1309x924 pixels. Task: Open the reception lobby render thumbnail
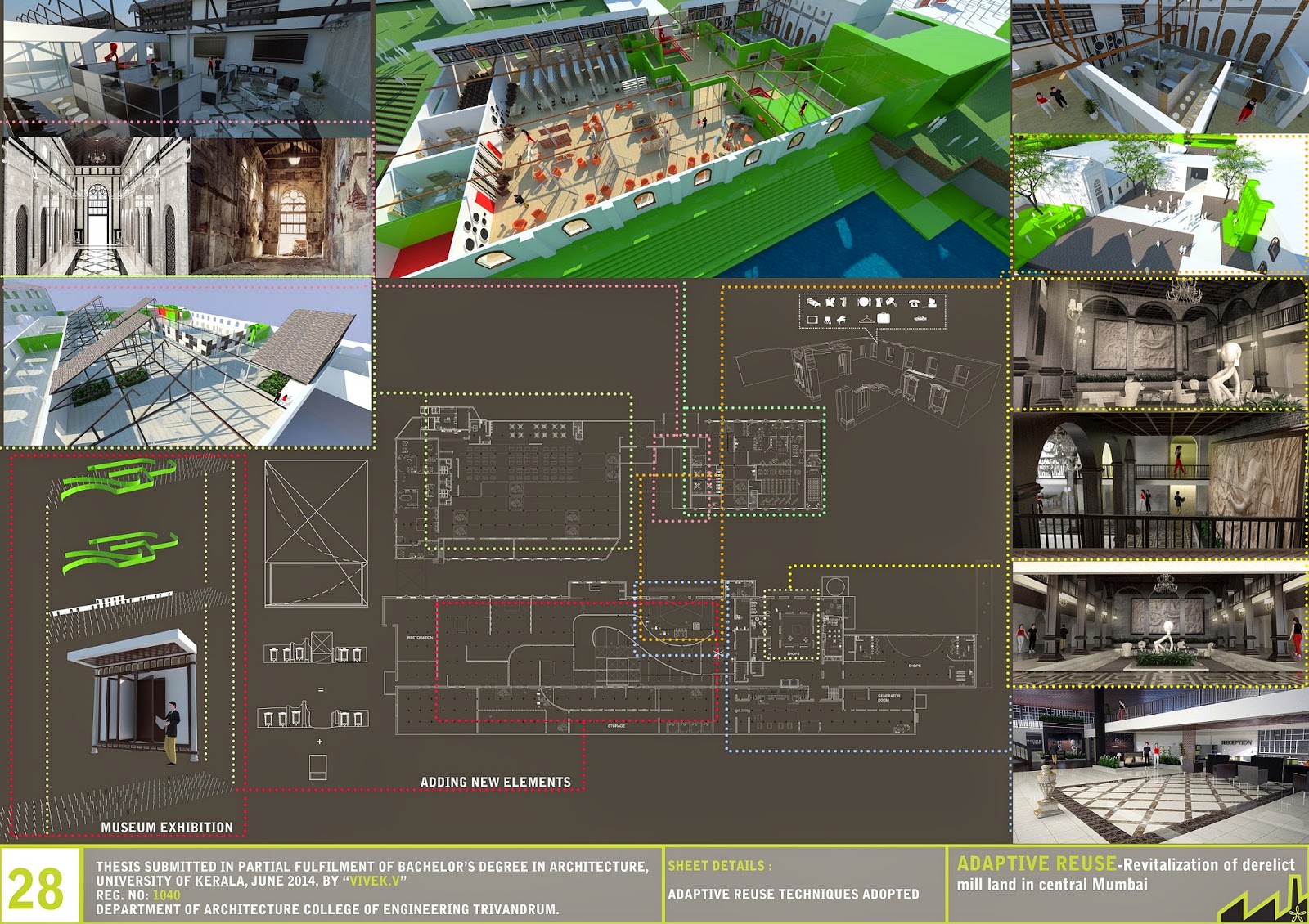click(x=1160, y=765)
